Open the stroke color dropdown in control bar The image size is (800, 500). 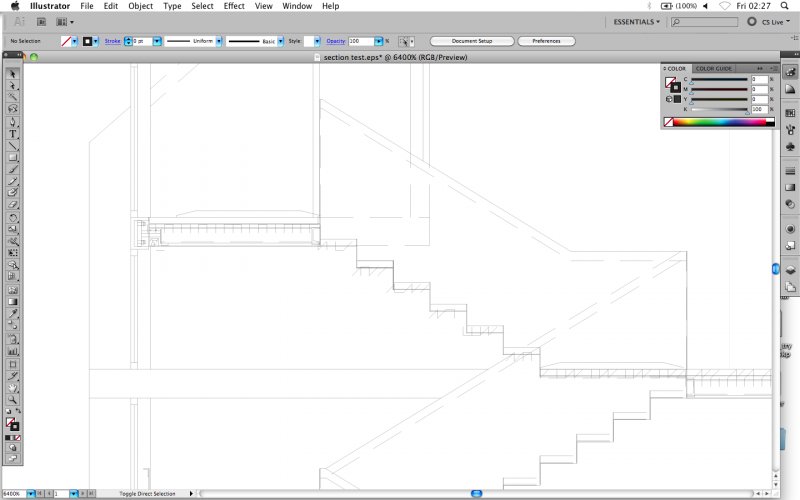tap(95, 41)
